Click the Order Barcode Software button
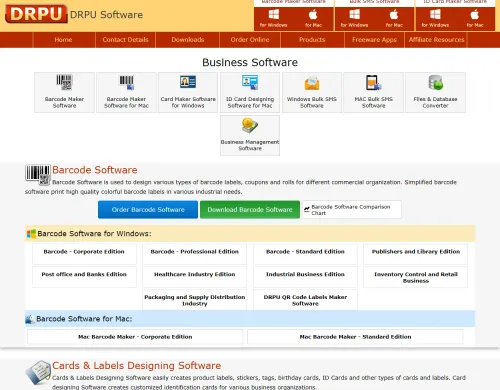This screenshot has height=390, width=500. (148, 210)
